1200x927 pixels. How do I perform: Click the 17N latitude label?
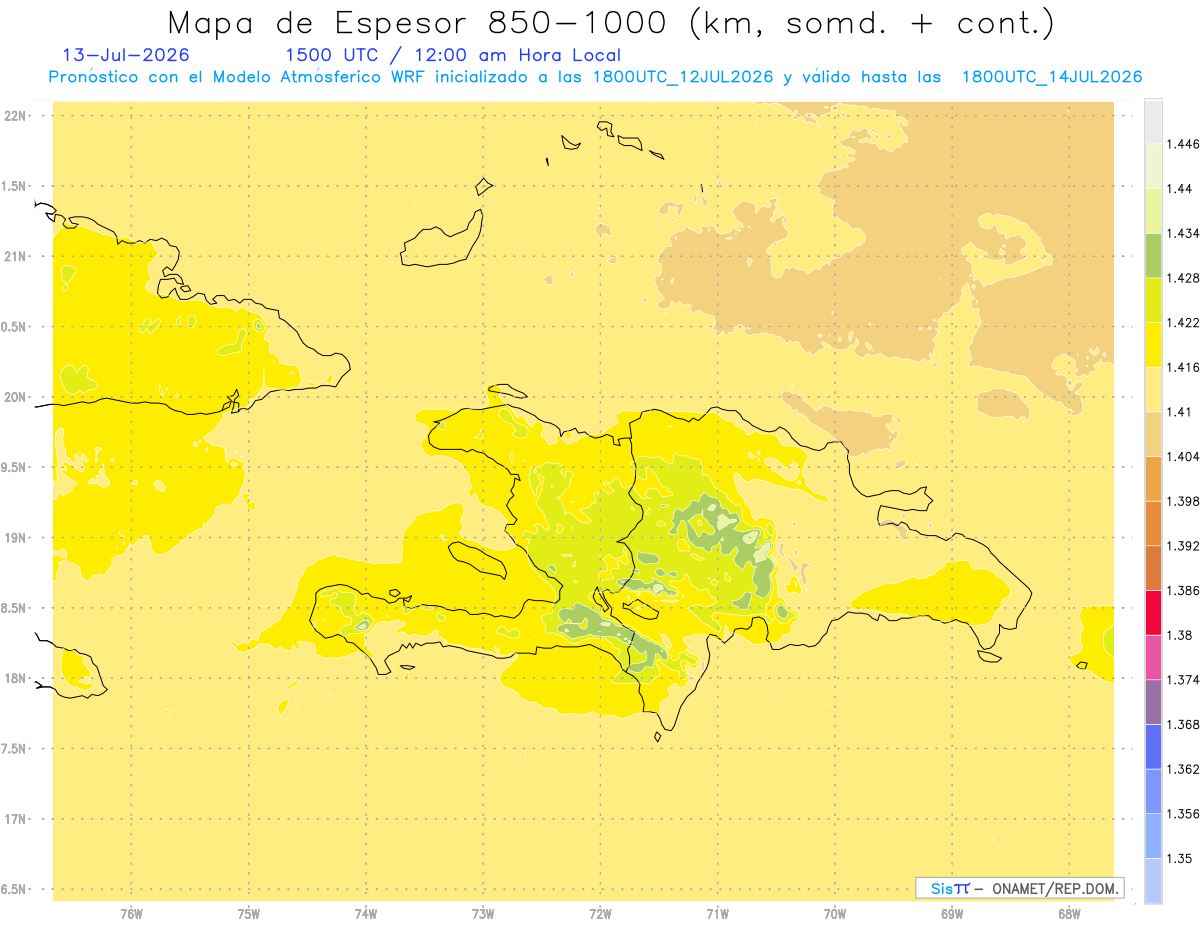16,819
